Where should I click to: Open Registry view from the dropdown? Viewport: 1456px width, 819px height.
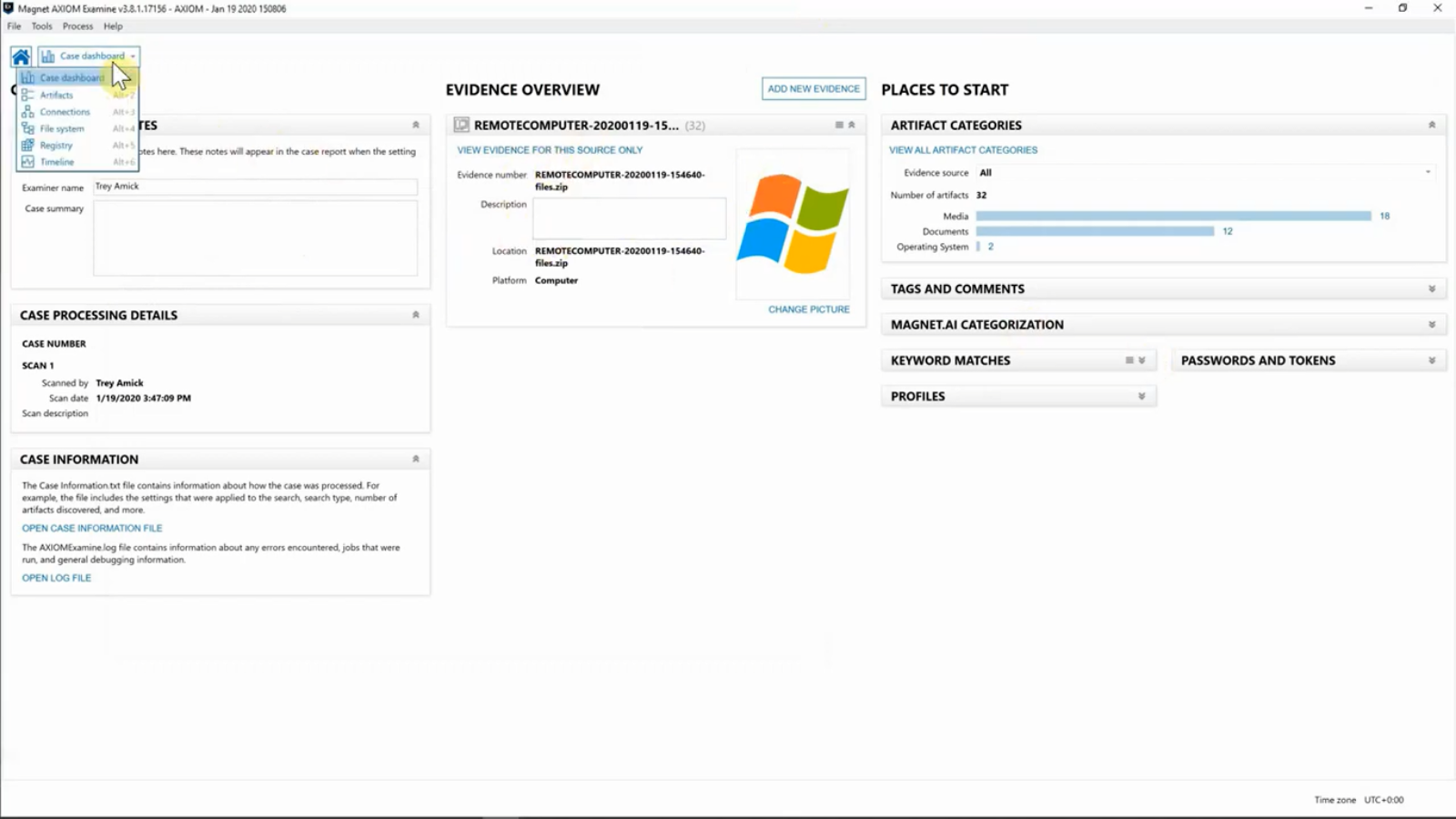[77, 146]
